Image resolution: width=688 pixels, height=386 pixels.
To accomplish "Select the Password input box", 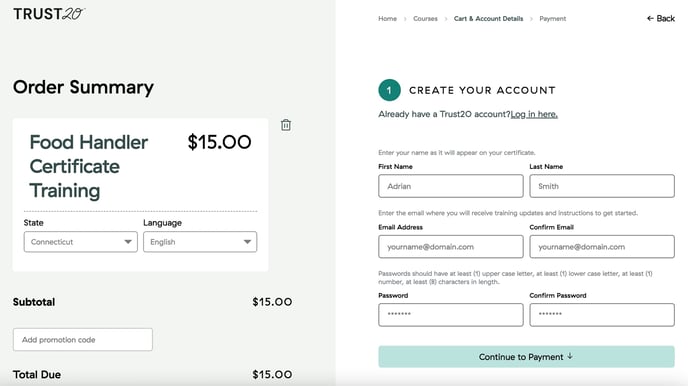I will (451, 315).
